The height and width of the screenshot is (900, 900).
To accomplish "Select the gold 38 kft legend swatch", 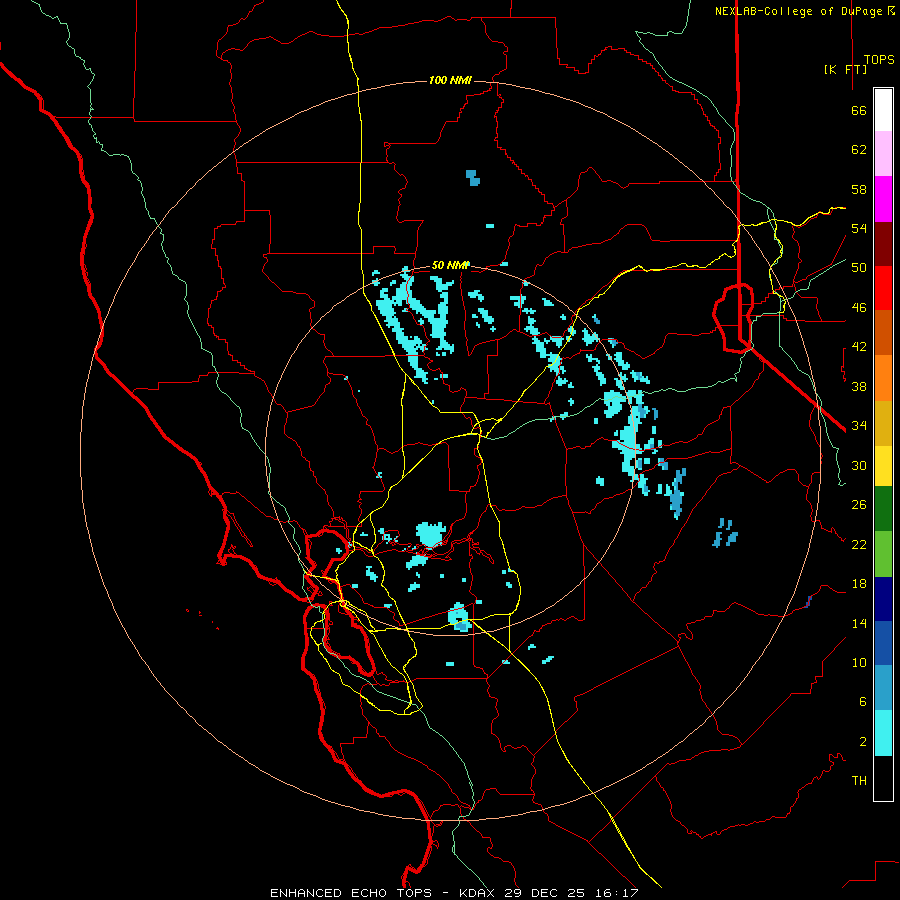I will pos(883,423).
